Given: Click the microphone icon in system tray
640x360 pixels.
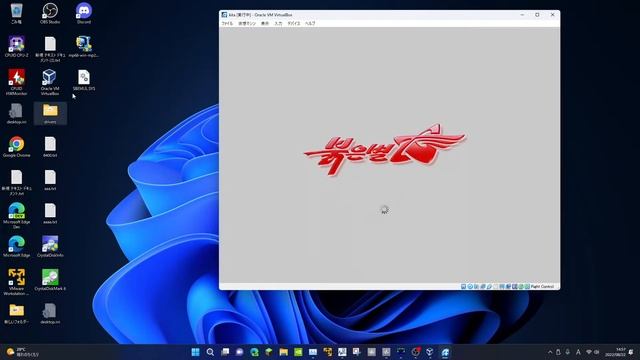Looking at the screenshot, I should click(567, 352).
